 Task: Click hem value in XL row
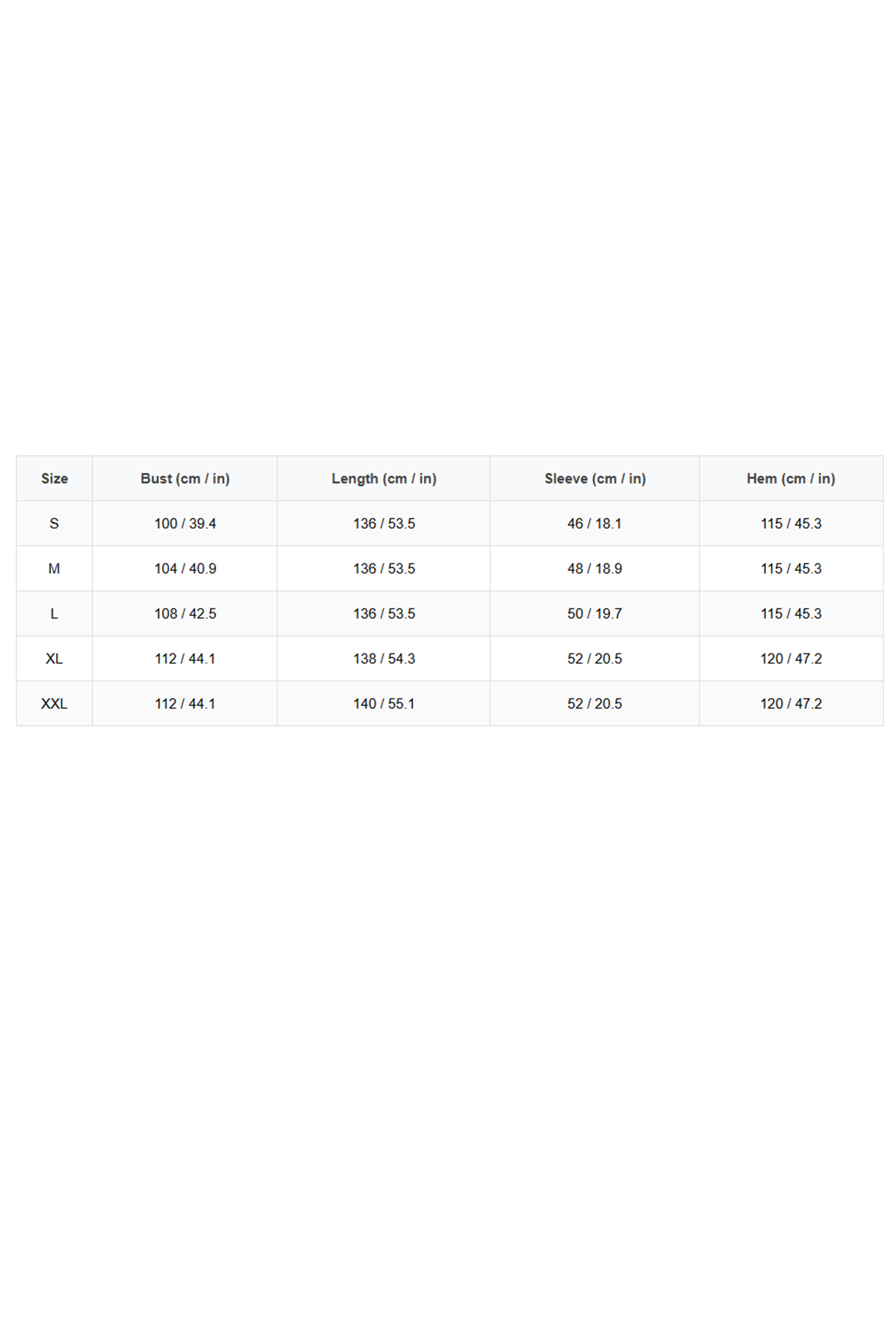(x=791, y=659)
